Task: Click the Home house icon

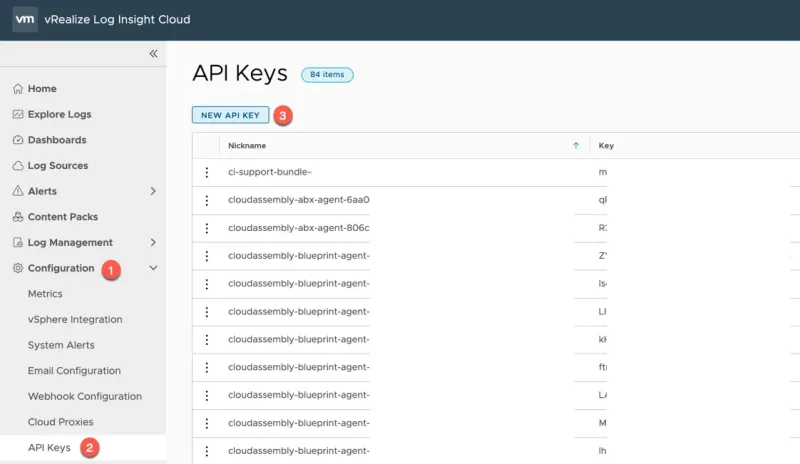Action: (x=18, y=89)
